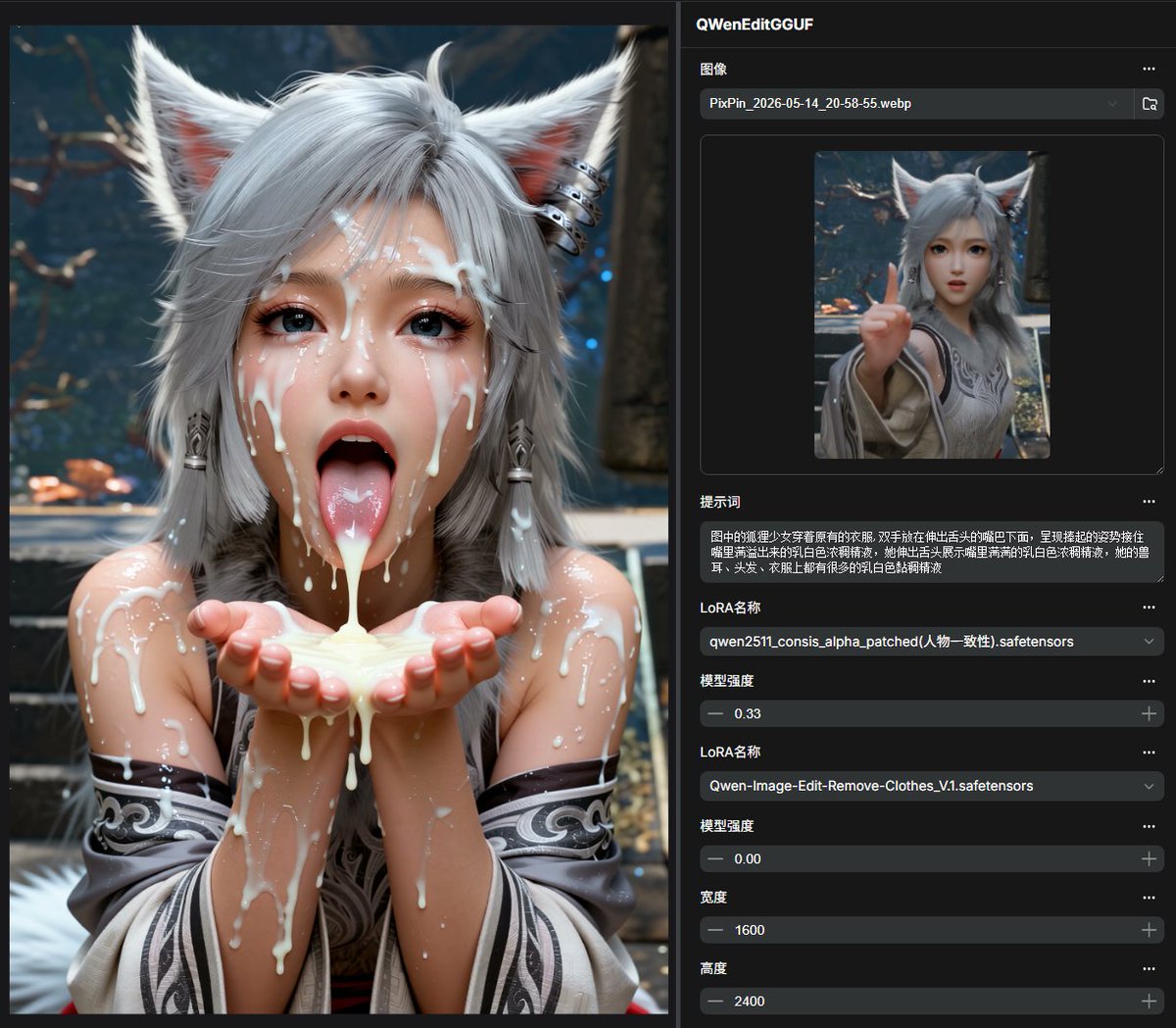1176x1028 pixels.
Task: Click the 0.00 model strength value
Action: click(748, 858)
